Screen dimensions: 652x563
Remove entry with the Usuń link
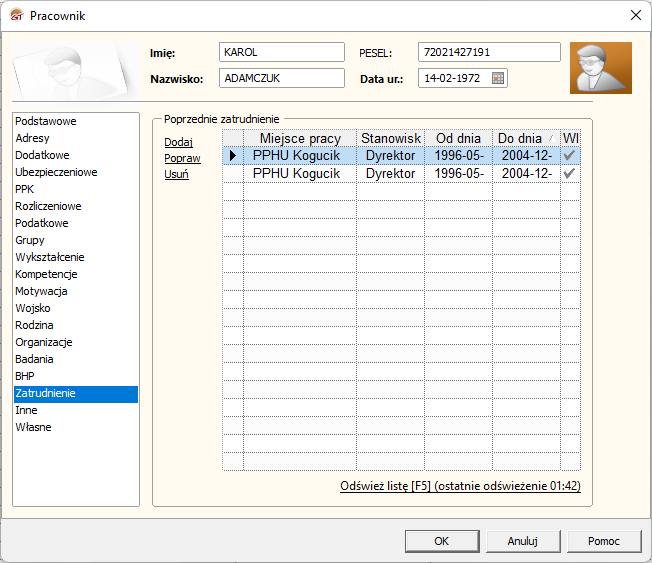(176, 174)
